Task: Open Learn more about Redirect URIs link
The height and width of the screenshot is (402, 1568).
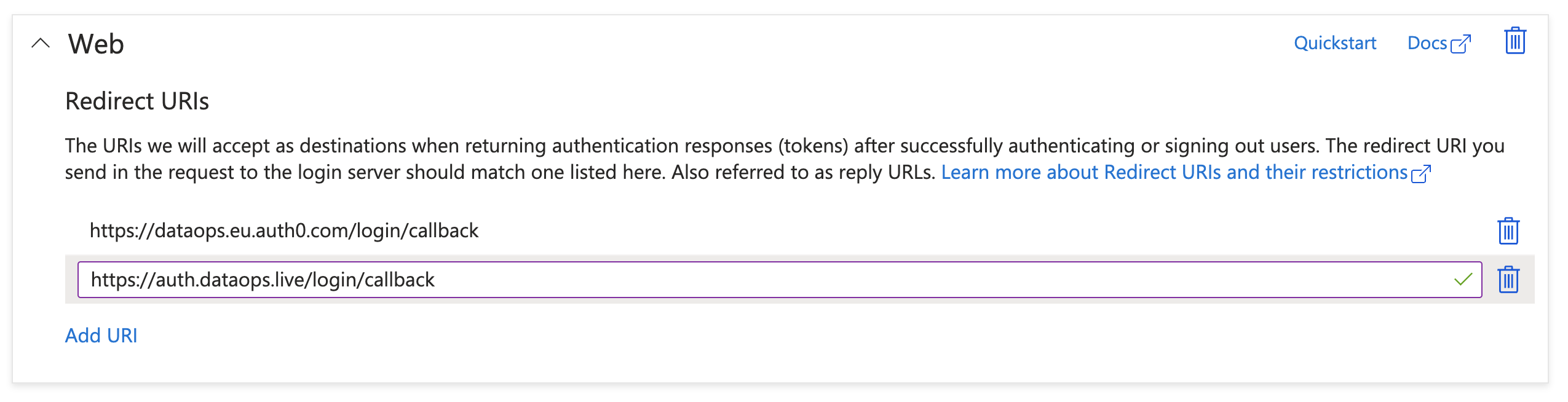Action: coord(1174,172)
